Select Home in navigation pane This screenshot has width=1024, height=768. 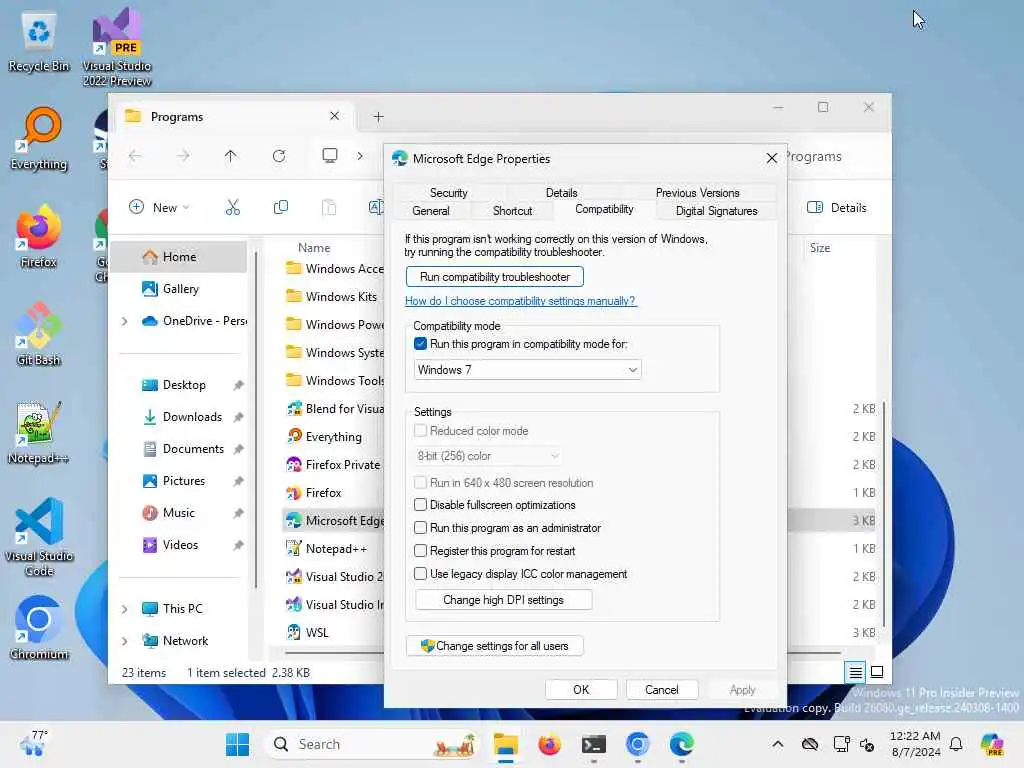[179, 257]
